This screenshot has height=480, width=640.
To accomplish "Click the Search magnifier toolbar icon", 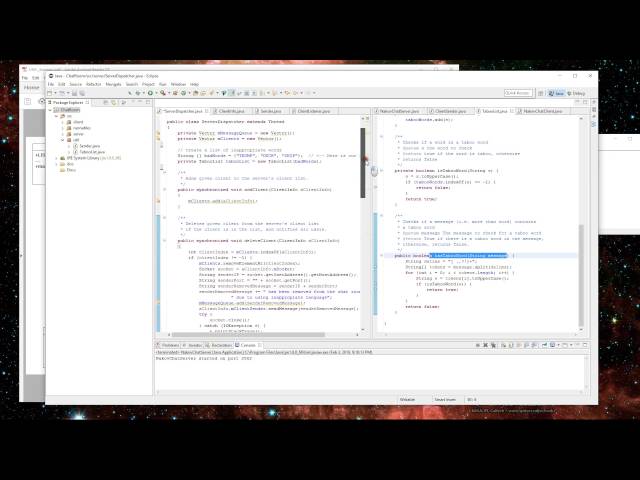I will (162, 93).
